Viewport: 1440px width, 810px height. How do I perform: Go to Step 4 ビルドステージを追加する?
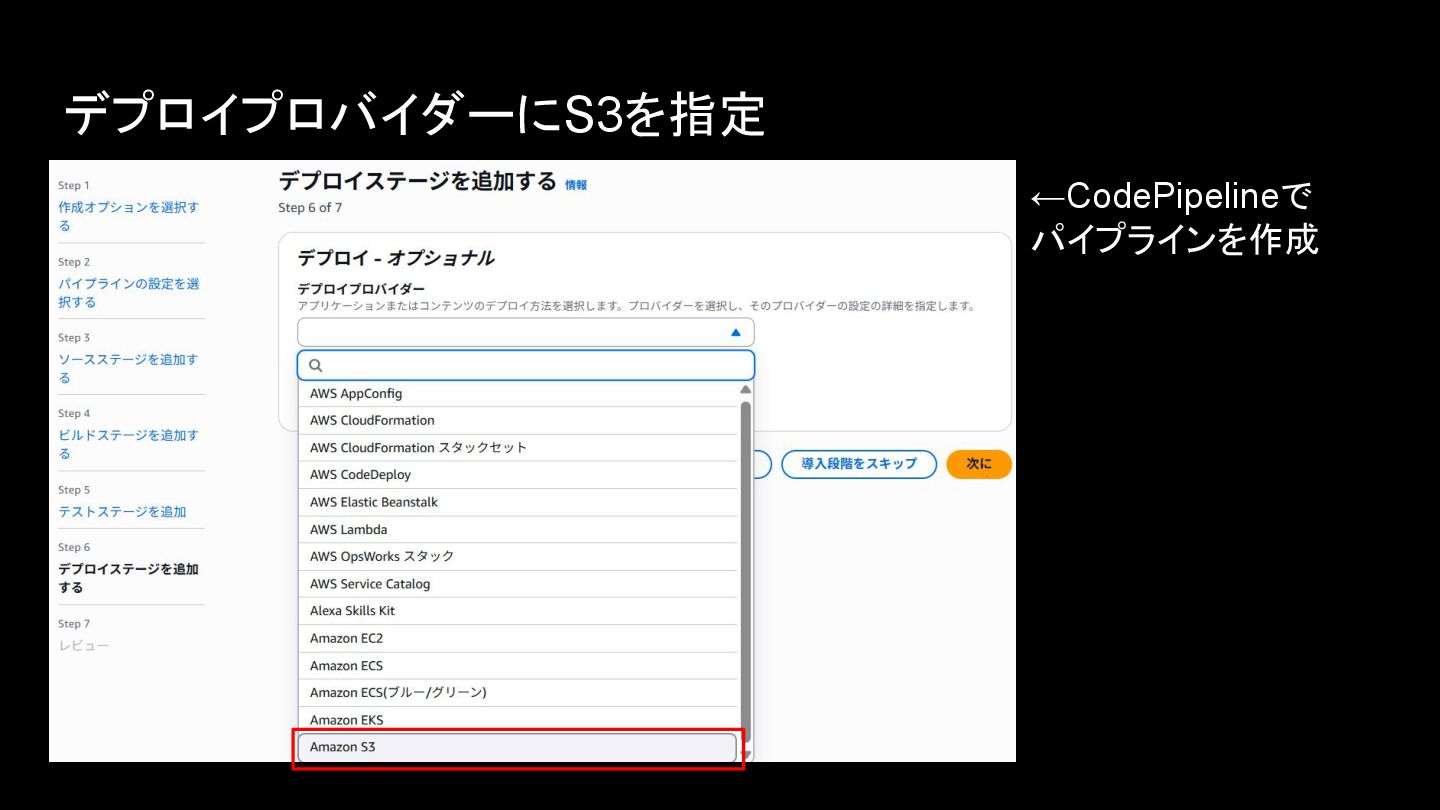pos(128,444)
